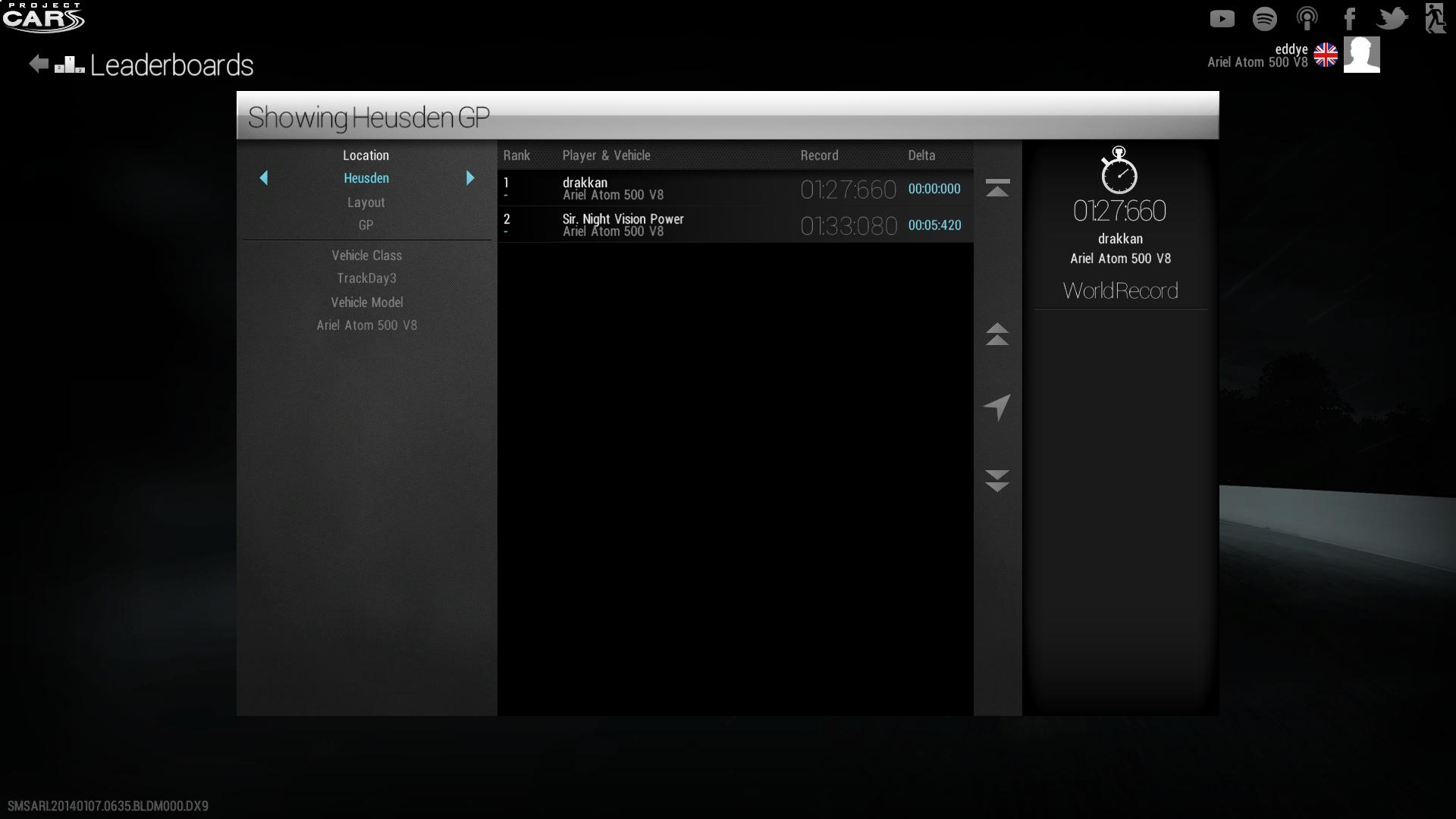Select the GP layout option
The image size is (1456, 819).
click(366, 225)
